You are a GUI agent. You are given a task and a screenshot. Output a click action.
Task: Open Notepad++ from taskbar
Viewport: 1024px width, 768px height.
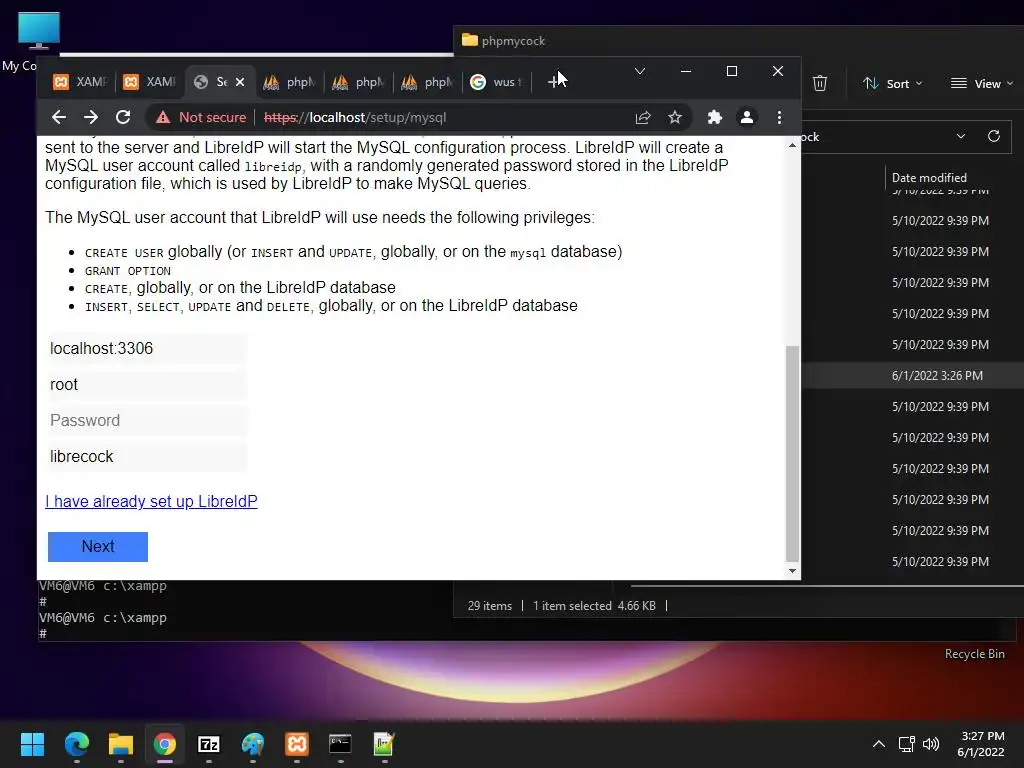click(x=384, y=744)
